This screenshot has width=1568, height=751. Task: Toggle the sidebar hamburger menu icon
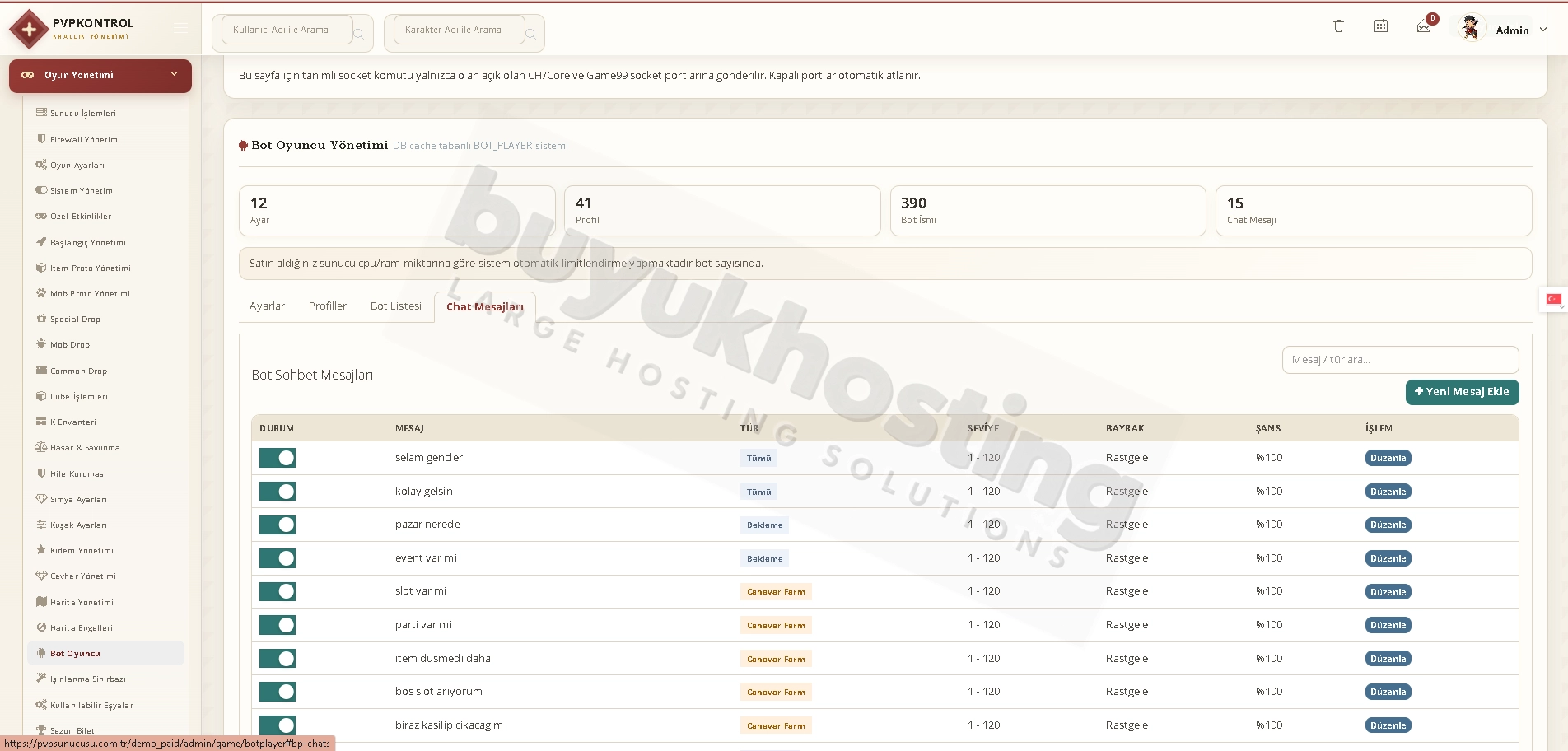tap(180, 29)
